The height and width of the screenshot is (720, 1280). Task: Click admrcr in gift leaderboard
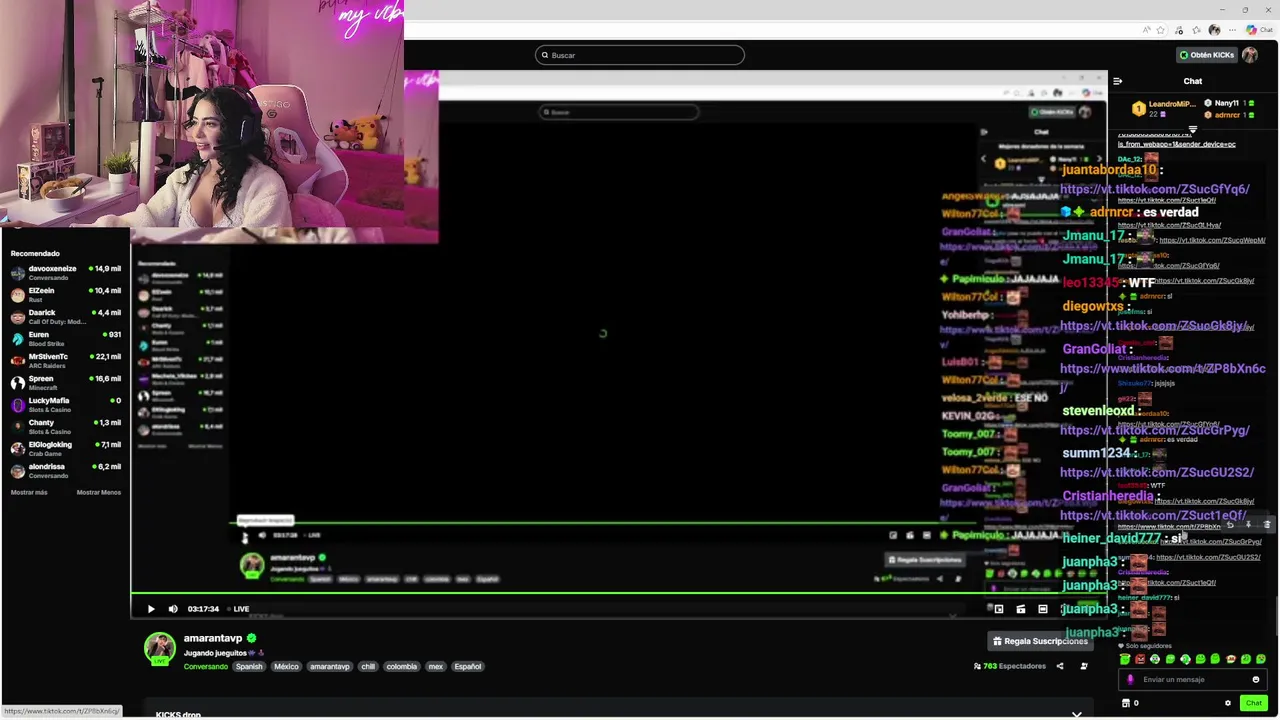(1228, 115)
